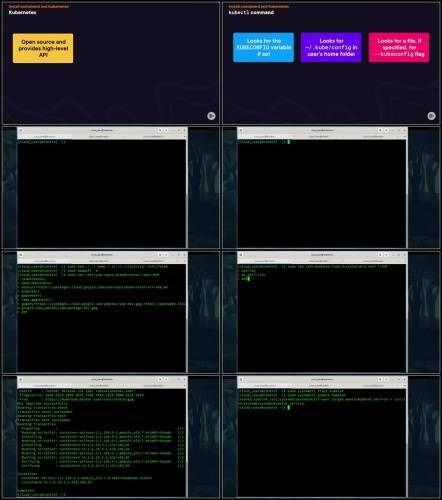Click the new tab icon in the systemctl start kubelet terminal
This screenshot has width=442, height=500.
click(241, 379)
